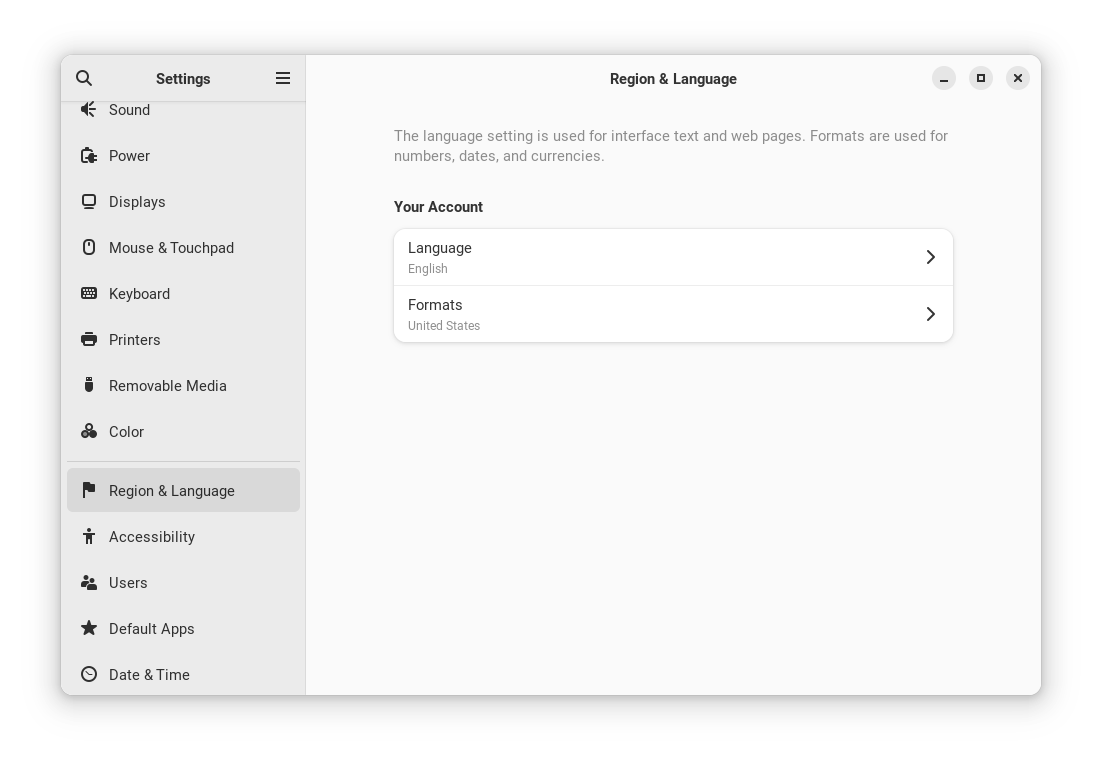The height and width of the screenshot is (762, 1102).
Task: Select Displays in the sidebar
Action: (183, 202)
